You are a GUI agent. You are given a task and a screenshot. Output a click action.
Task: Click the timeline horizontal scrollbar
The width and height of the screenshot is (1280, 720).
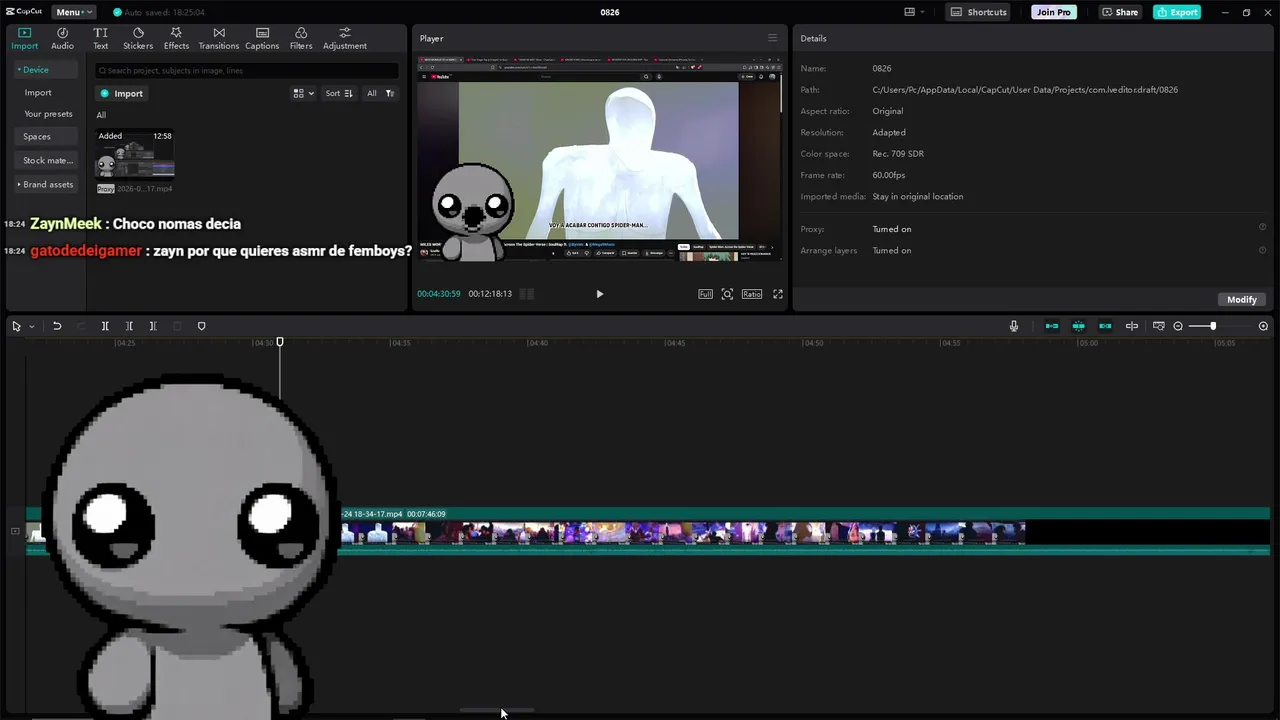pyautogui.click(x=497, y=710)
